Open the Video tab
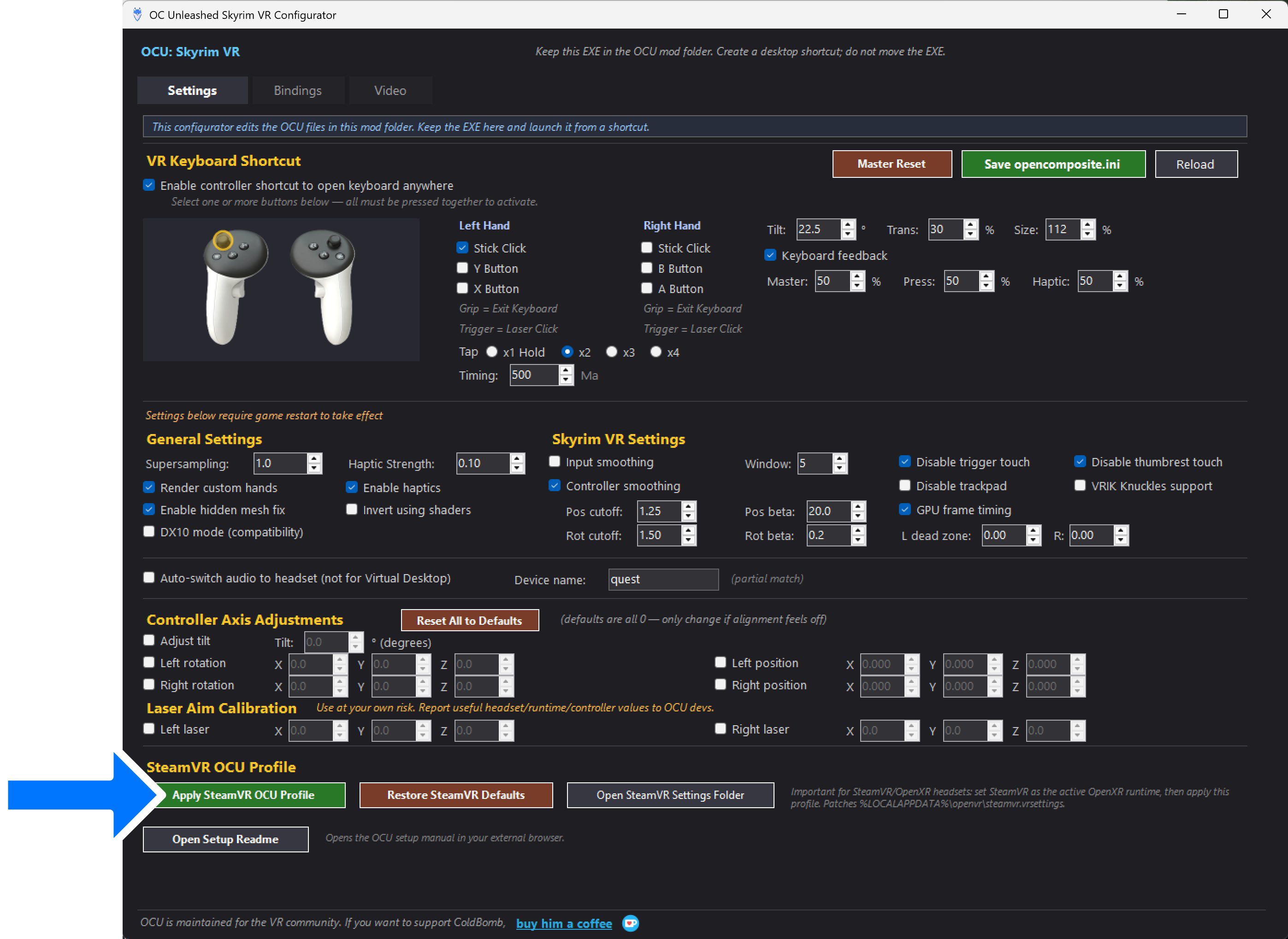 390,90
